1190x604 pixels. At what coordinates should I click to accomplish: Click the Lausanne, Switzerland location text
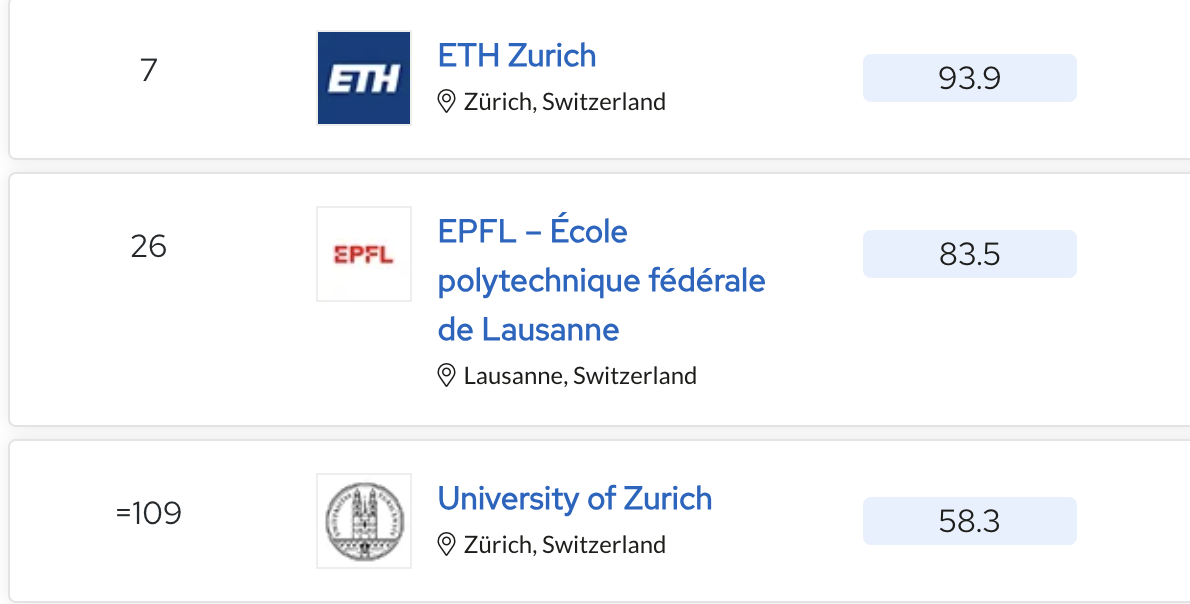[580, 376]
